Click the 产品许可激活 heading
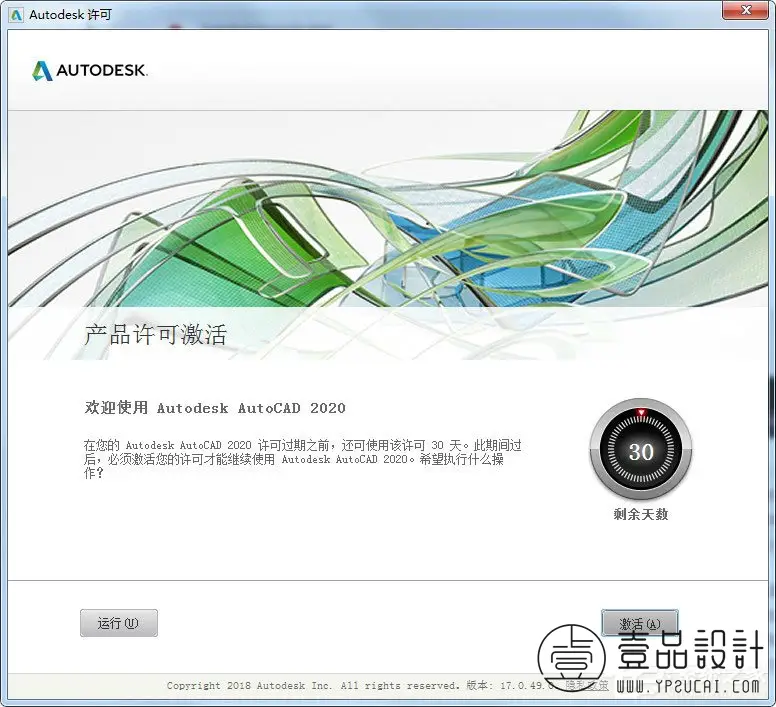 [155, 335]
